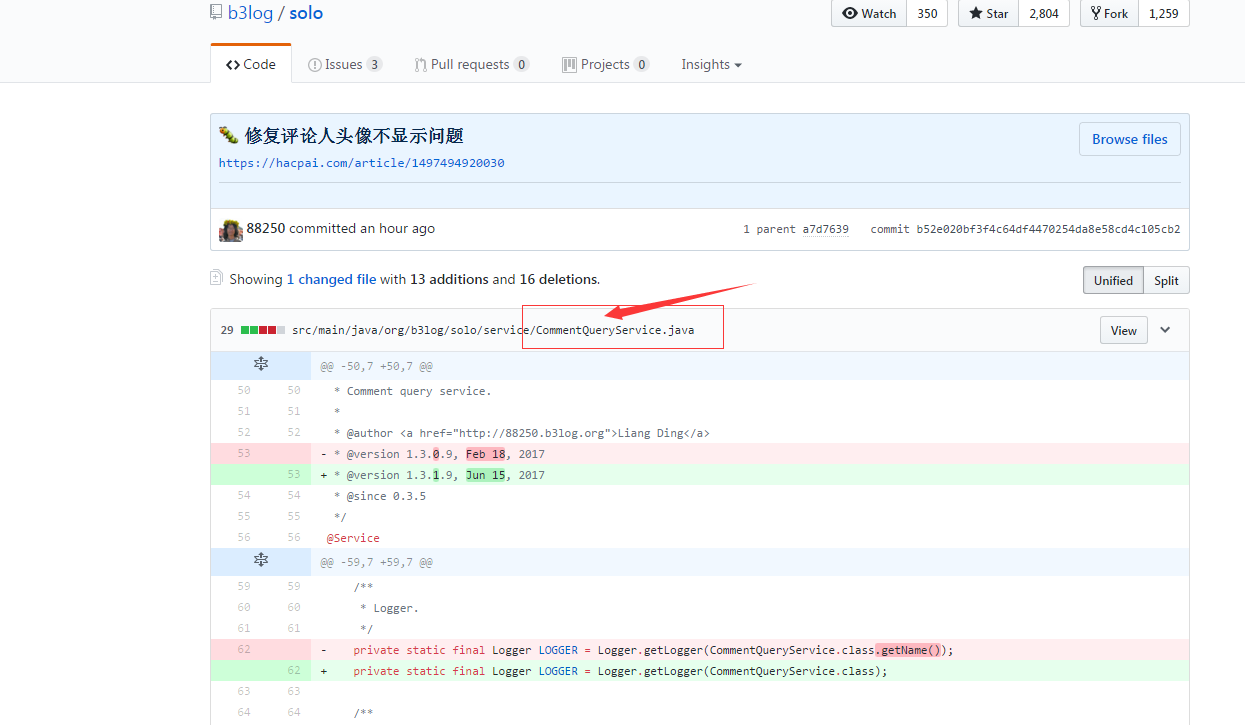Open the Insights dropdown menu
Viewport: 1245px width, 725px height.
(x=711, y=64)
